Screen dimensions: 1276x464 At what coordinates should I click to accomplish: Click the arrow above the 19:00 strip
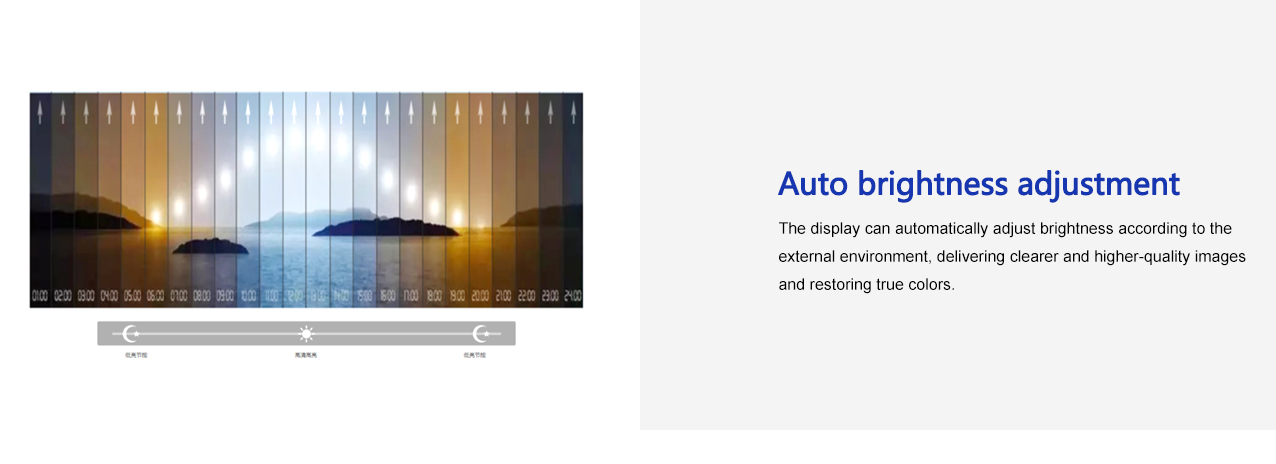(456, 110)
